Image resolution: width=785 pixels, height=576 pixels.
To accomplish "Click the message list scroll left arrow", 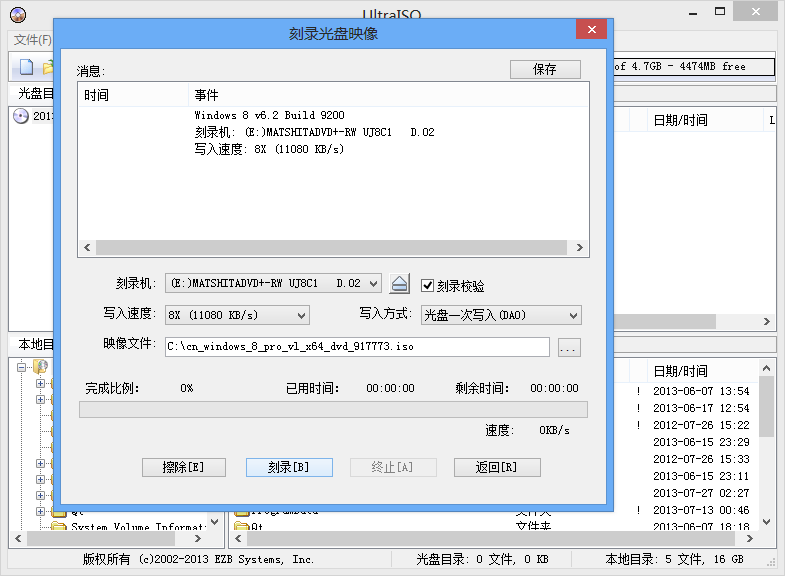I will click(x=87, y=247).
